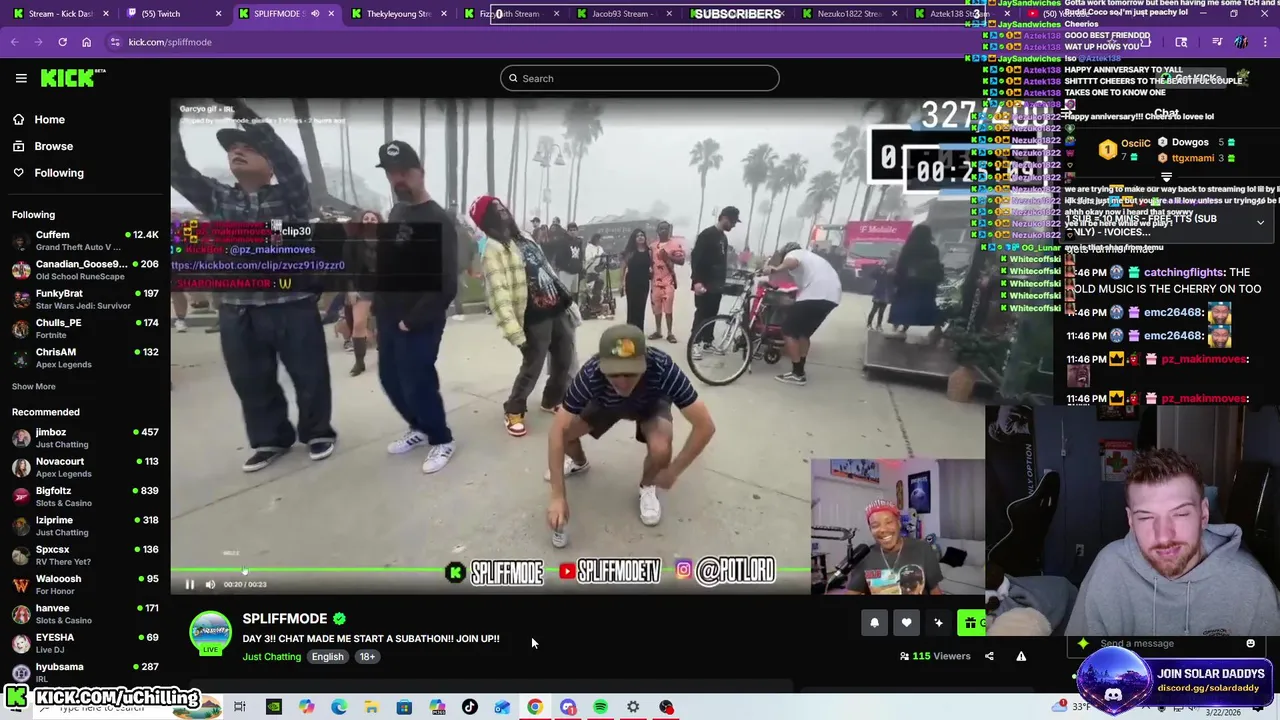1280x720 pixels.
Task: Open Spotify from taskbar
Action: point(600,708)
